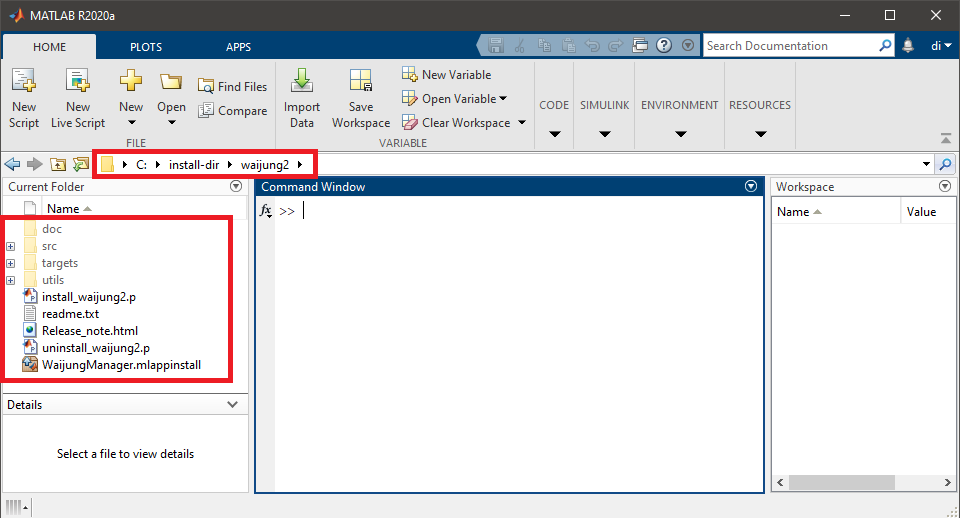
Task: Launch Find Files tool
Action: click(232, 86)
